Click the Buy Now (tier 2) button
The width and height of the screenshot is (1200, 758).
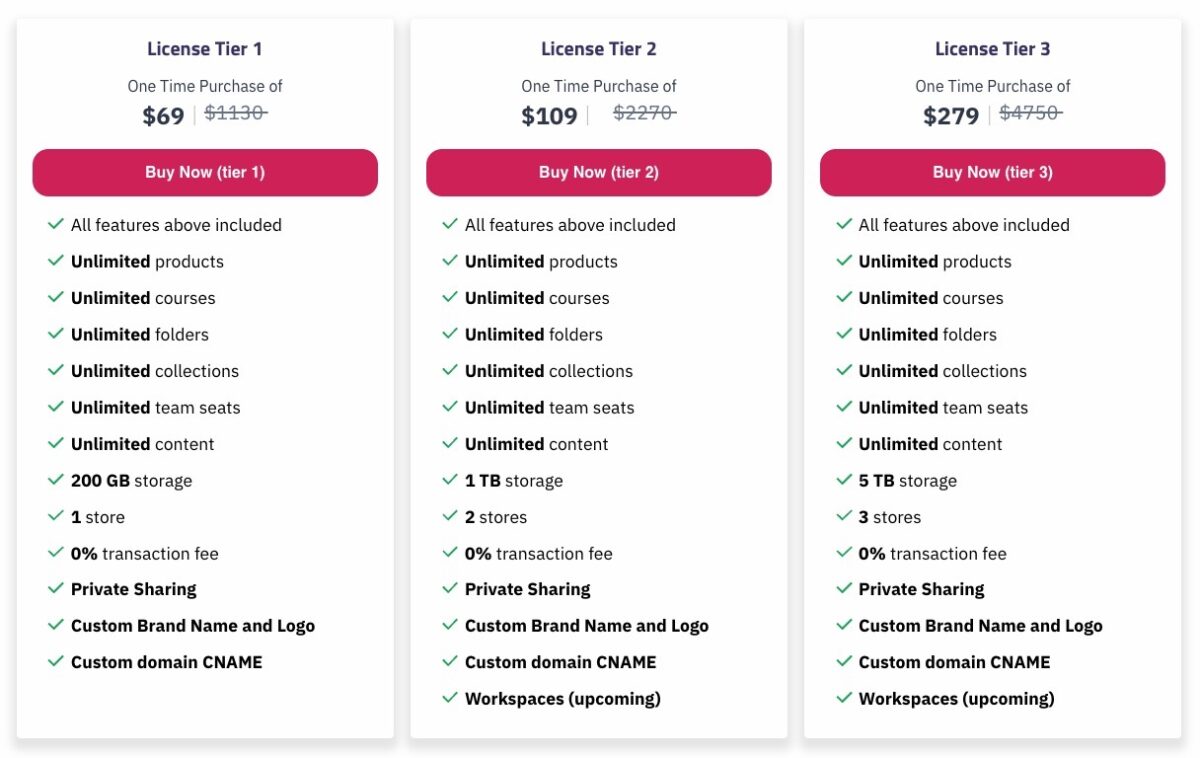click(x=599, y=172)
